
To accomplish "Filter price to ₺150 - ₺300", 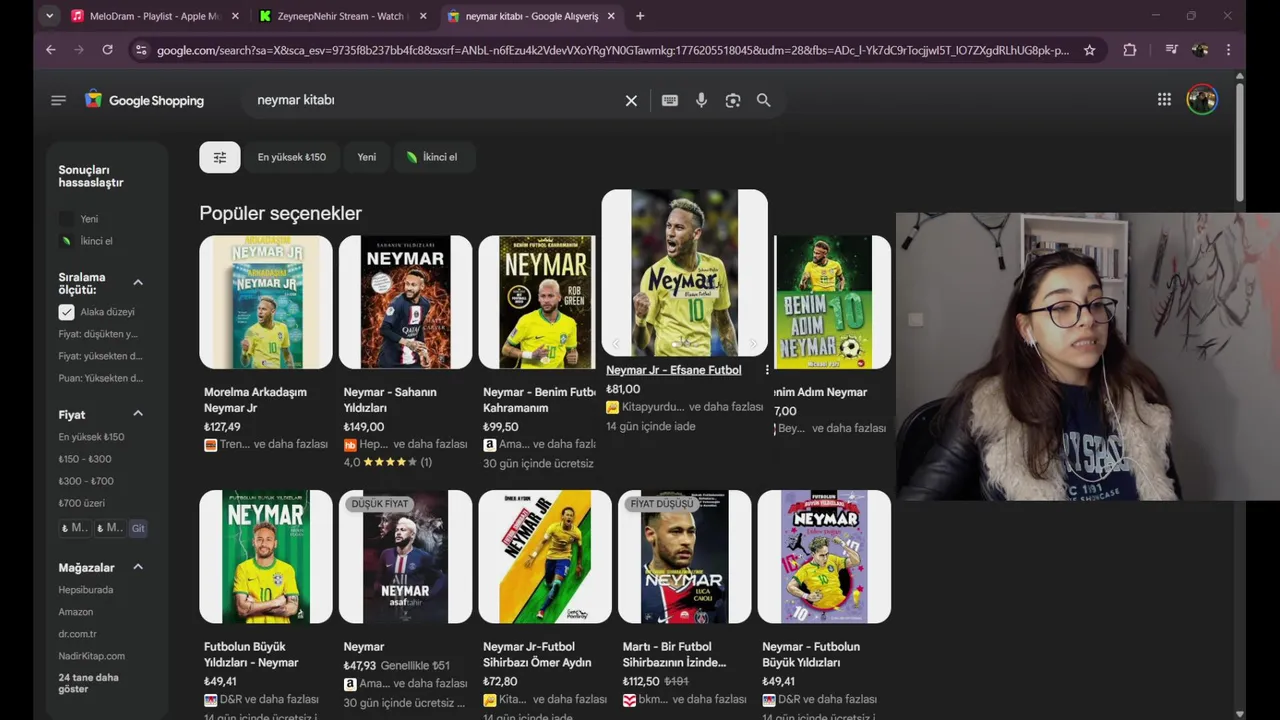I will (x=85, y=459).
